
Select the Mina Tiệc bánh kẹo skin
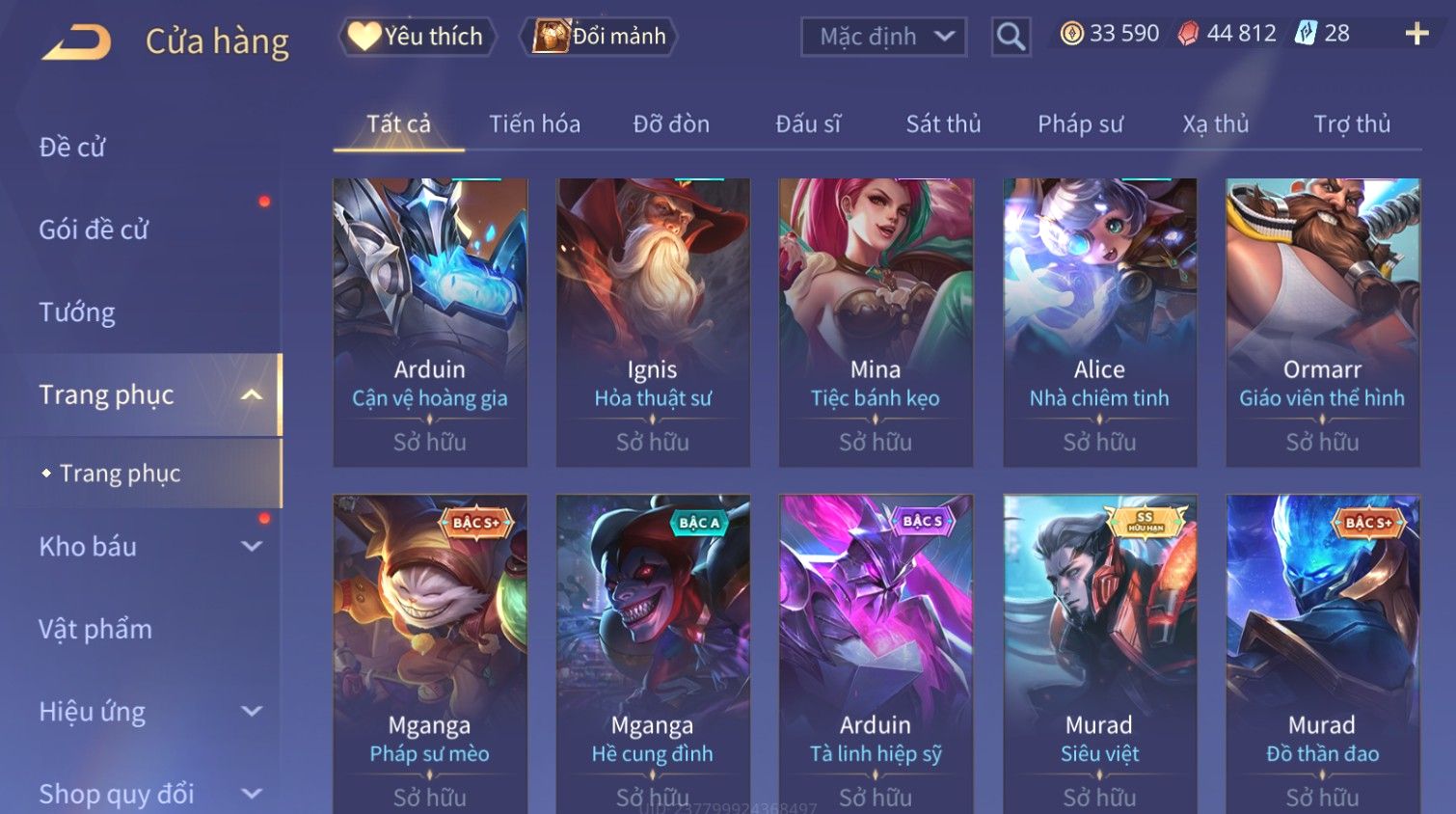pyautogui.click(x=876, y=322)
